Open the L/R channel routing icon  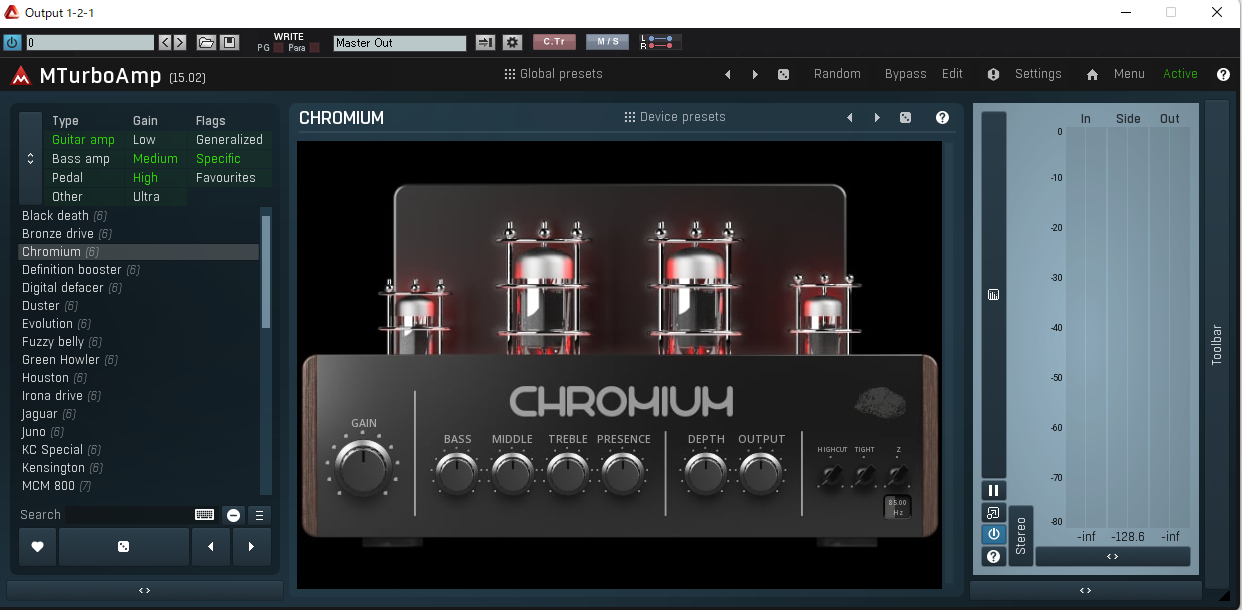[661, 42]
